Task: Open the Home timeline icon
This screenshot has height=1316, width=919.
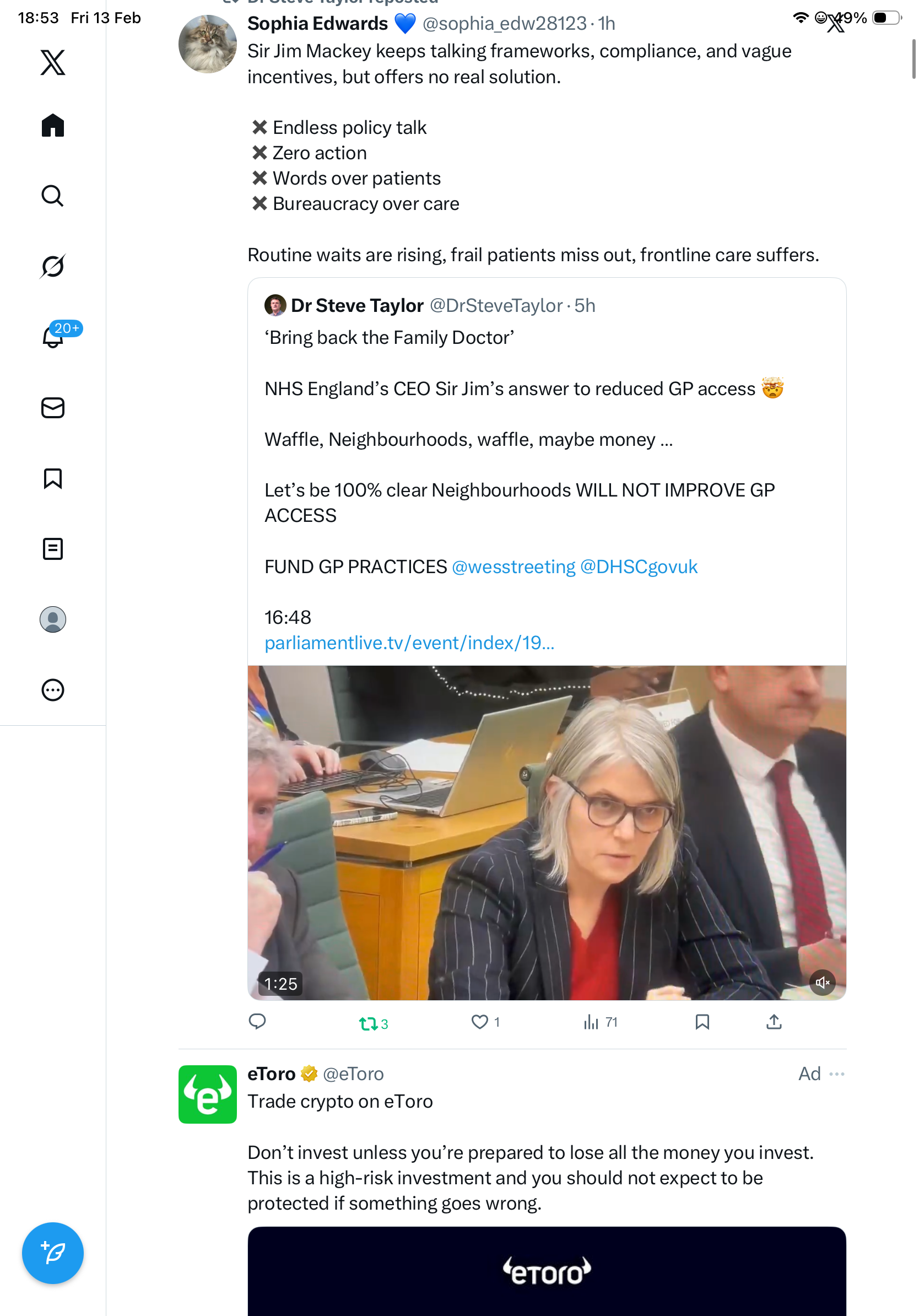Action: tap(53, 126)
